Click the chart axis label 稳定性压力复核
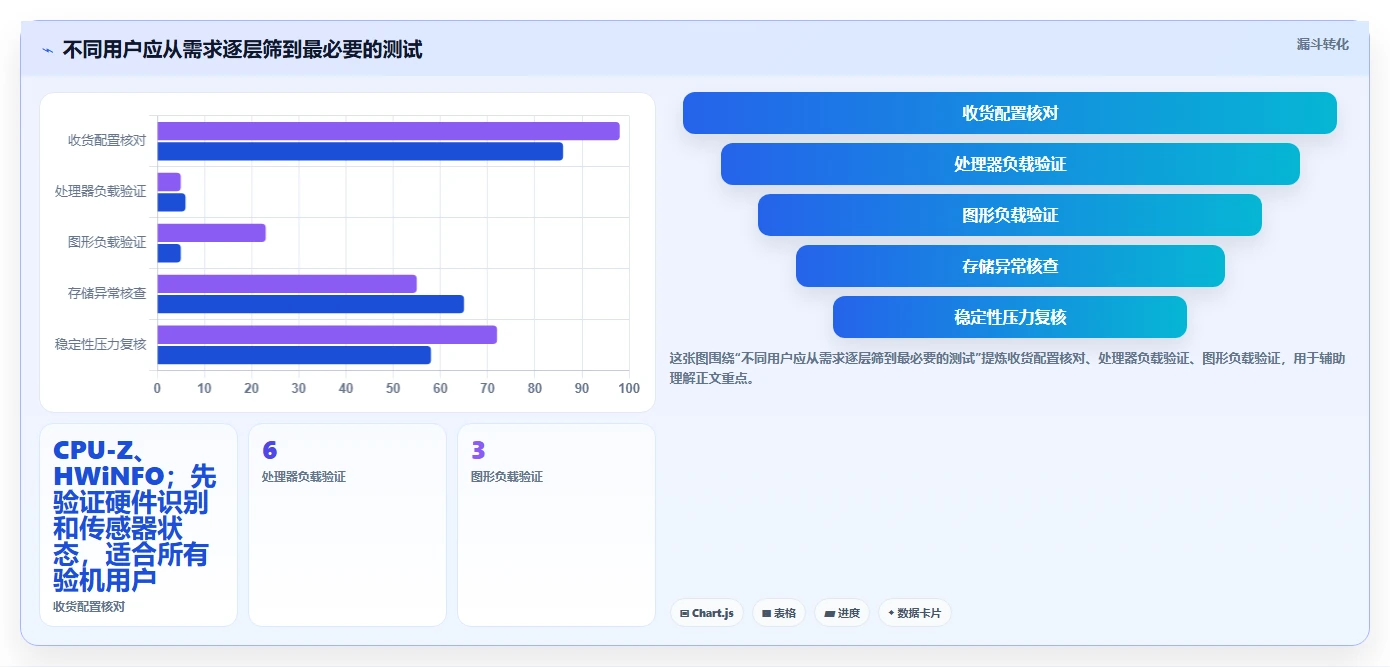The image size is (1390, 667). (100, 344)
